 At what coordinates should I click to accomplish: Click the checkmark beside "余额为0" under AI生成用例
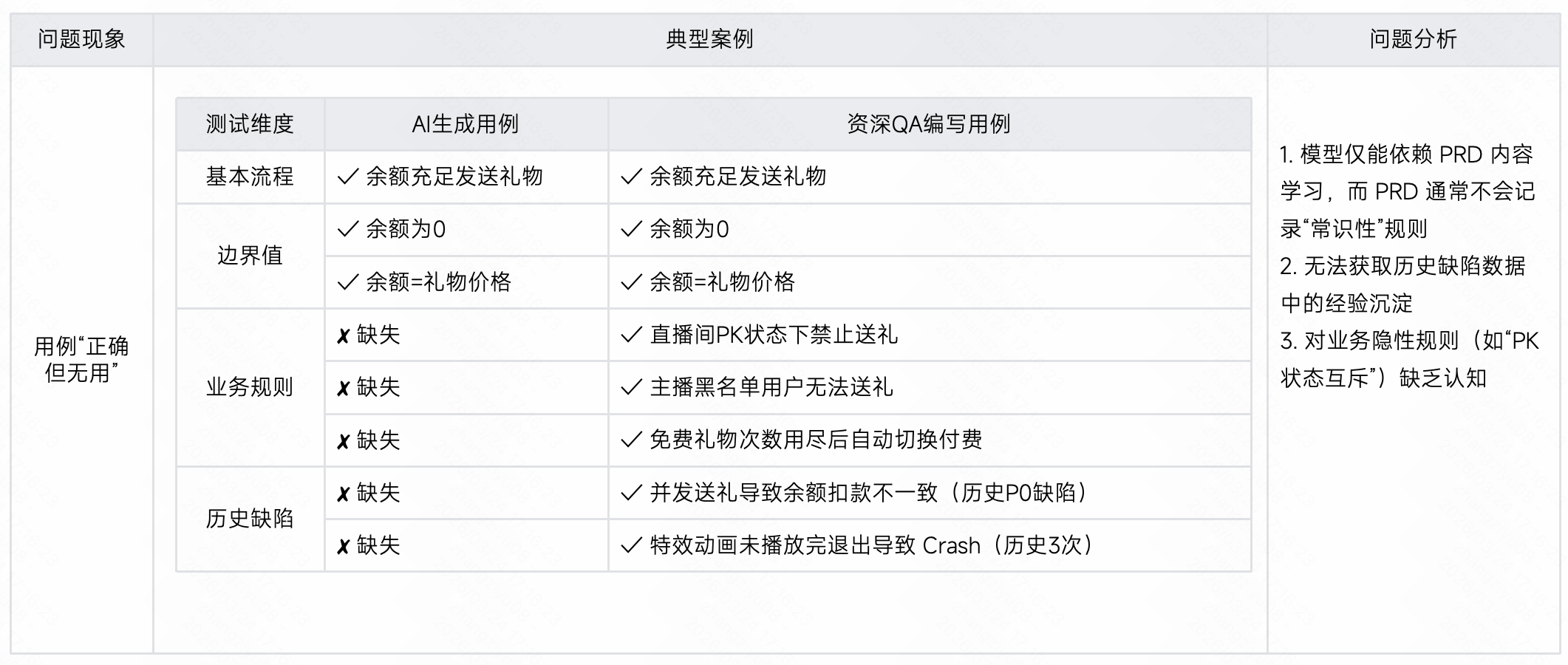[x=347, y=230]
